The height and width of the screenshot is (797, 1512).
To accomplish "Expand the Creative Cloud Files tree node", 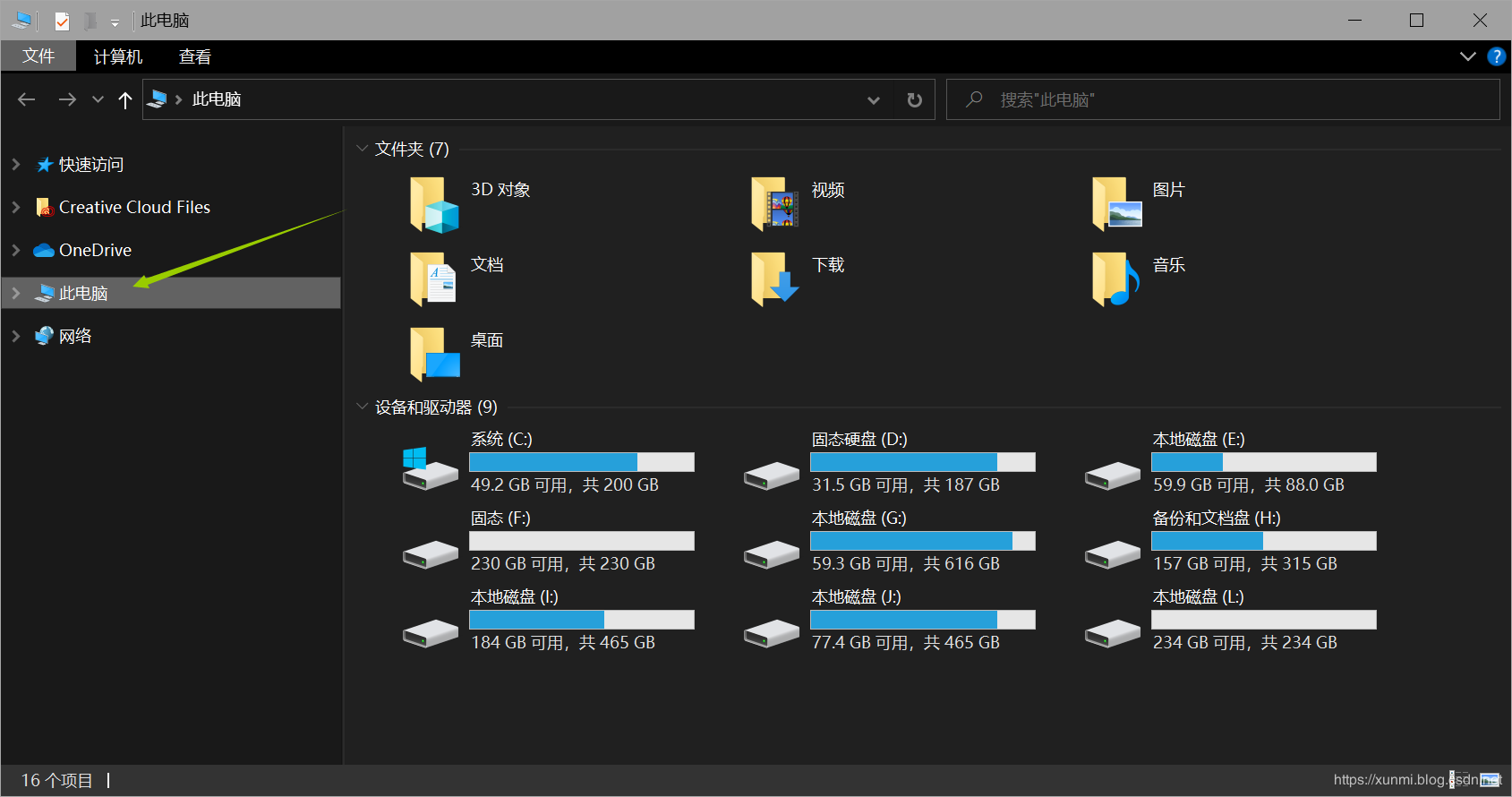I will pos(16,207).
